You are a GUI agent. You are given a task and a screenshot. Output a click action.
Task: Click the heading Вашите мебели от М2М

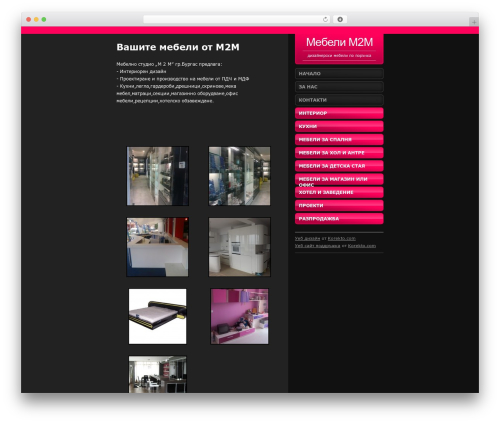click(x=178, y=47)
